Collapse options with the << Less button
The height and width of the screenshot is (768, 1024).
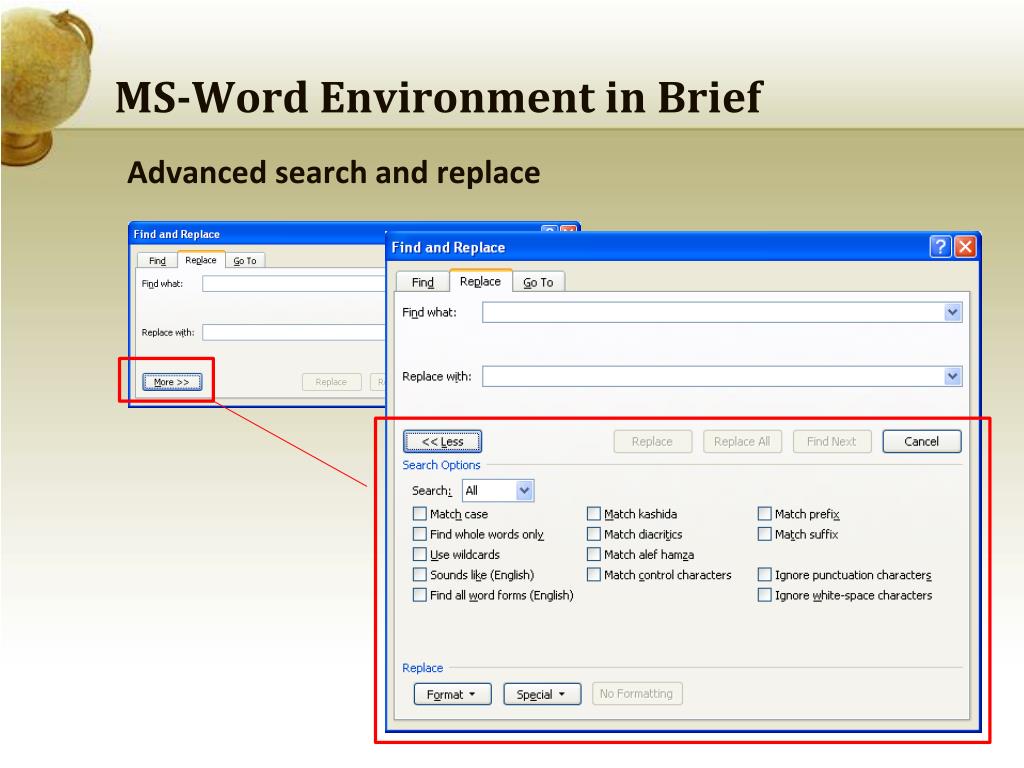point(443,441)
